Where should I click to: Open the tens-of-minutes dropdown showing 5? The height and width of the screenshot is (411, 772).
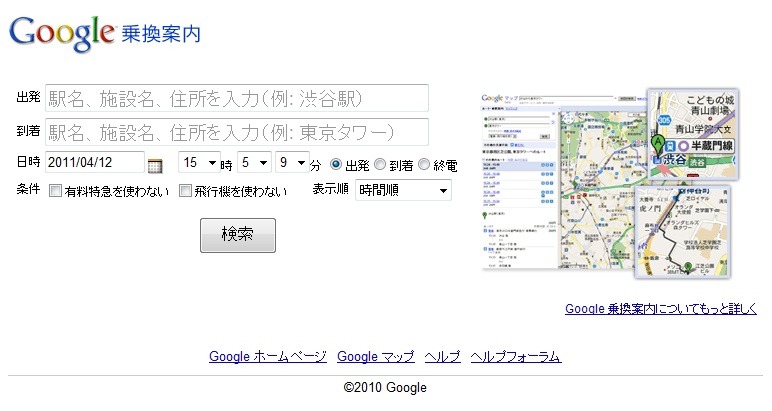(254, 162)
